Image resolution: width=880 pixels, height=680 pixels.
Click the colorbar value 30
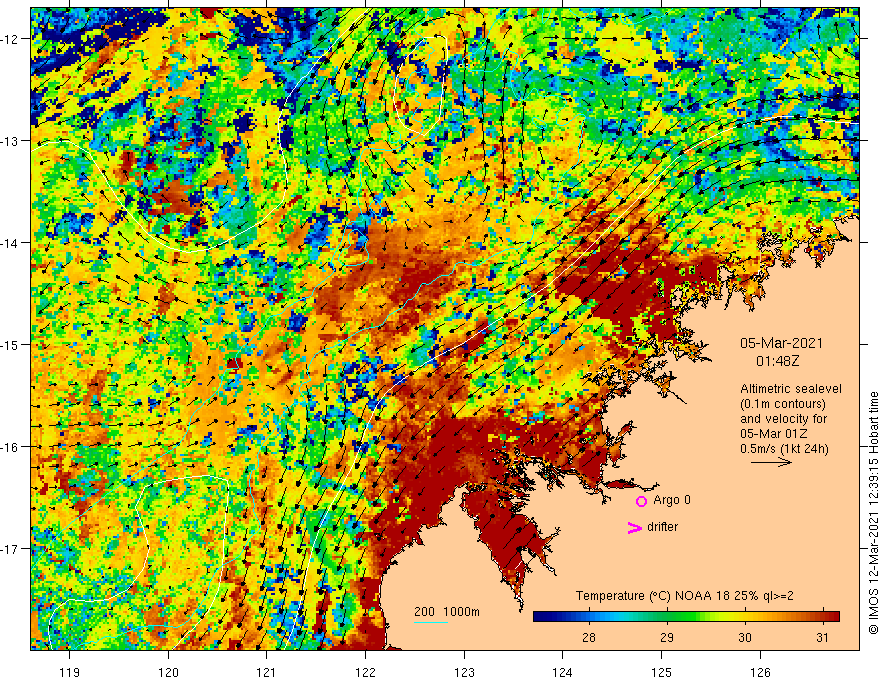(x=745, y=637)
